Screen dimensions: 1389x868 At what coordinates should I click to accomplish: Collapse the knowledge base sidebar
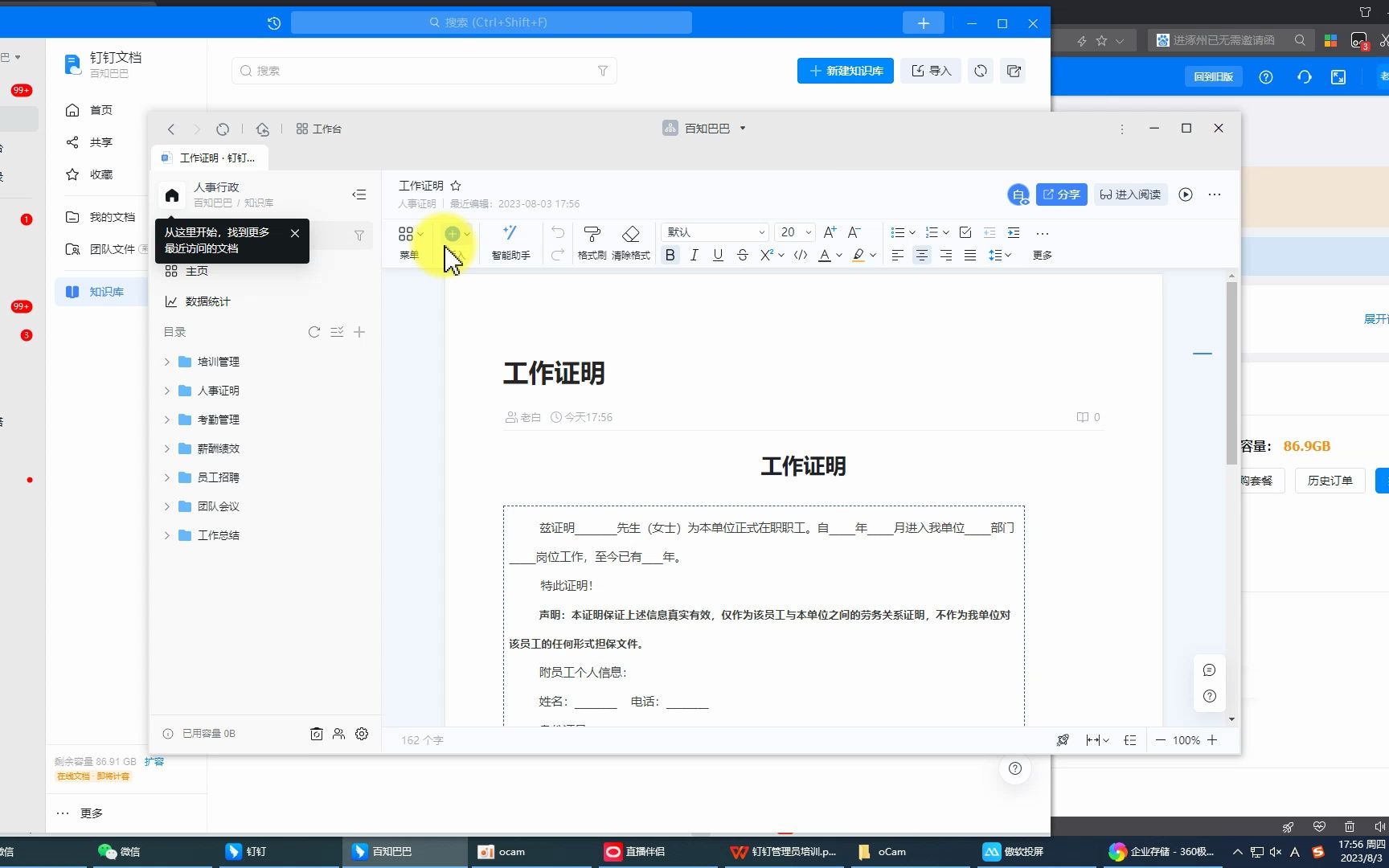coord(359,194)
